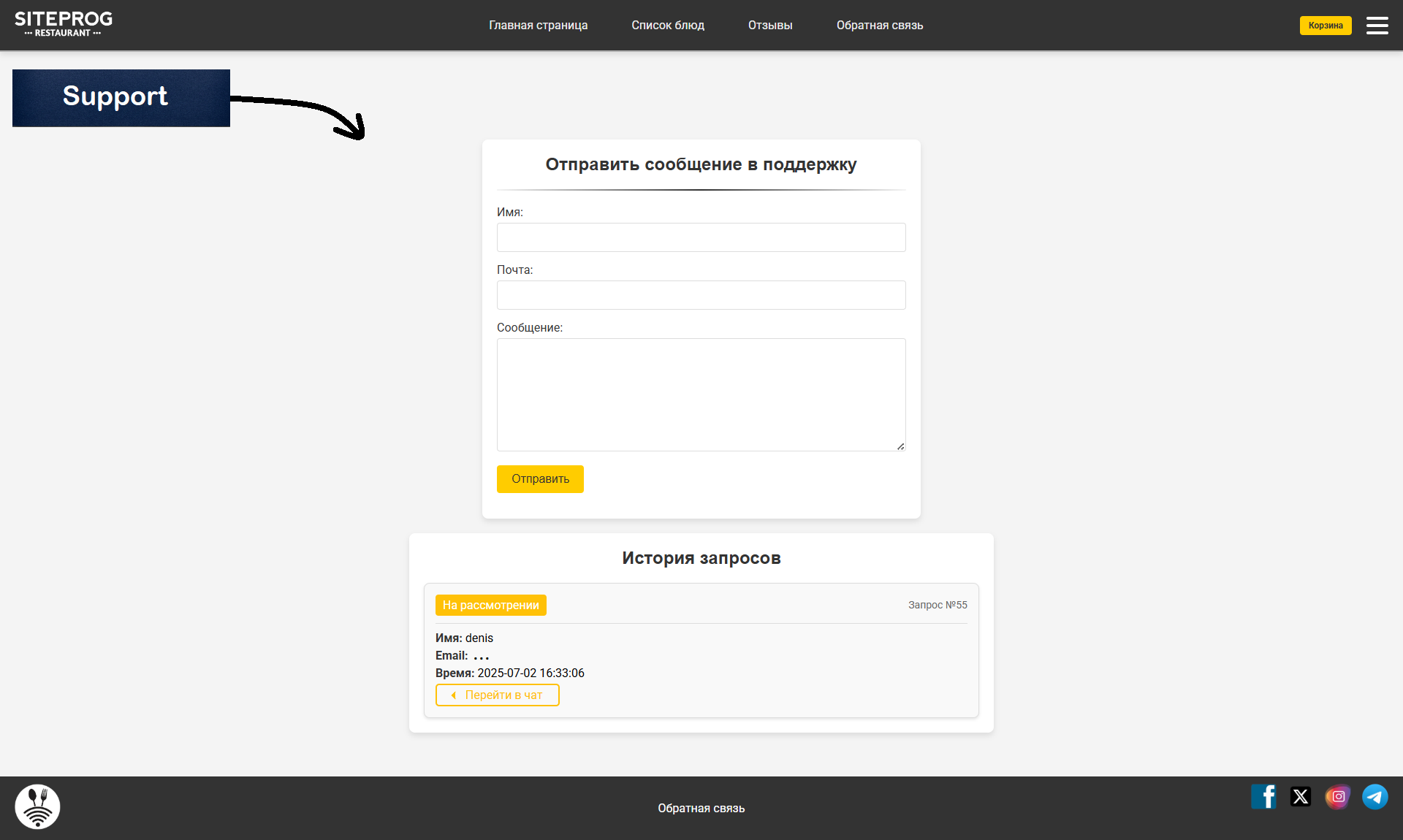This screenshot has width=1403, height=840.
Task: Select "Обратная связь" in top navigation
Action: pos(879,26)
